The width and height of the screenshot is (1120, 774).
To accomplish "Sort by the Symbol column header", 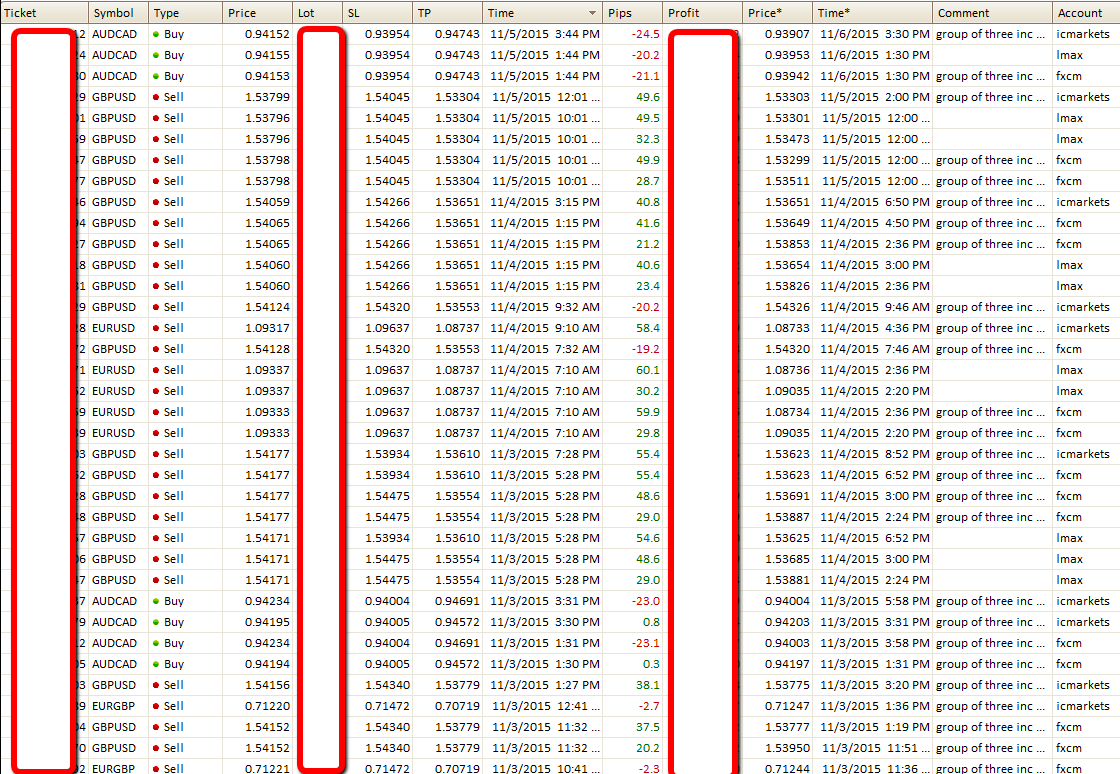I will click(x=119, y=13).
